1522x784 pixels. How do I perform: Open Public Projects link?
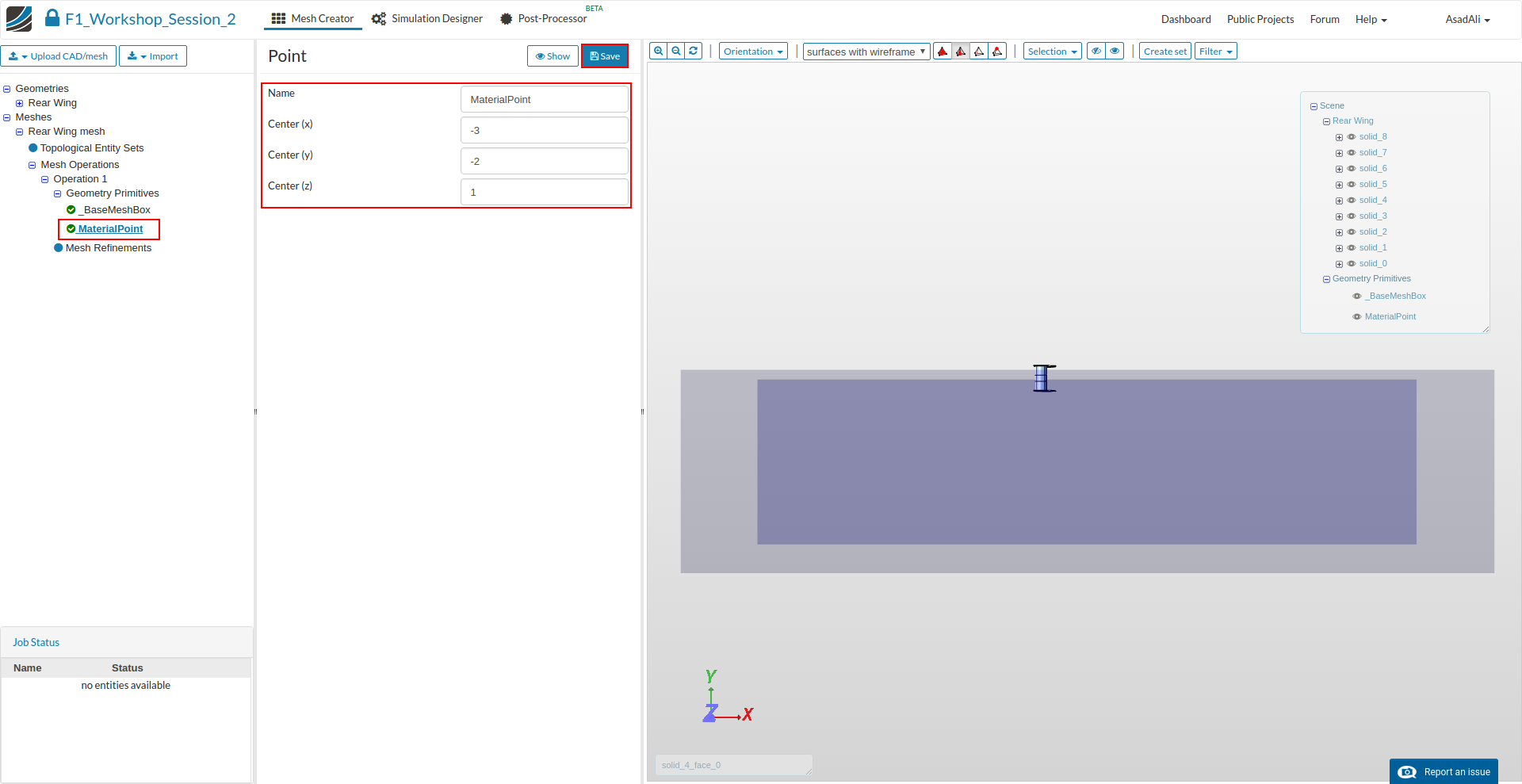(x=1260, y=20)
